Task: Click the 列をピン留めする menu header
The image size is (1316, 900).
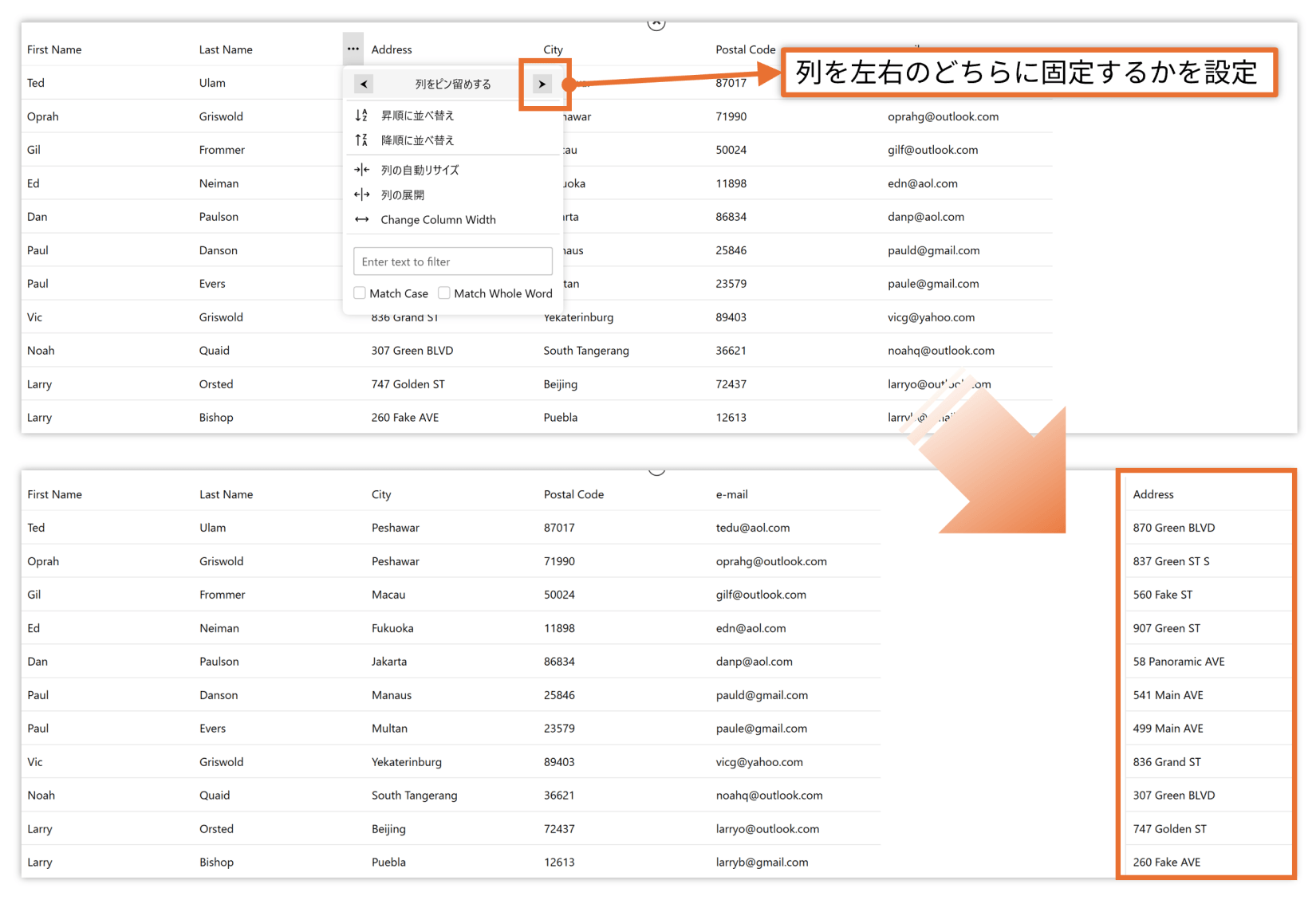Action: click(x=453, y=84)
